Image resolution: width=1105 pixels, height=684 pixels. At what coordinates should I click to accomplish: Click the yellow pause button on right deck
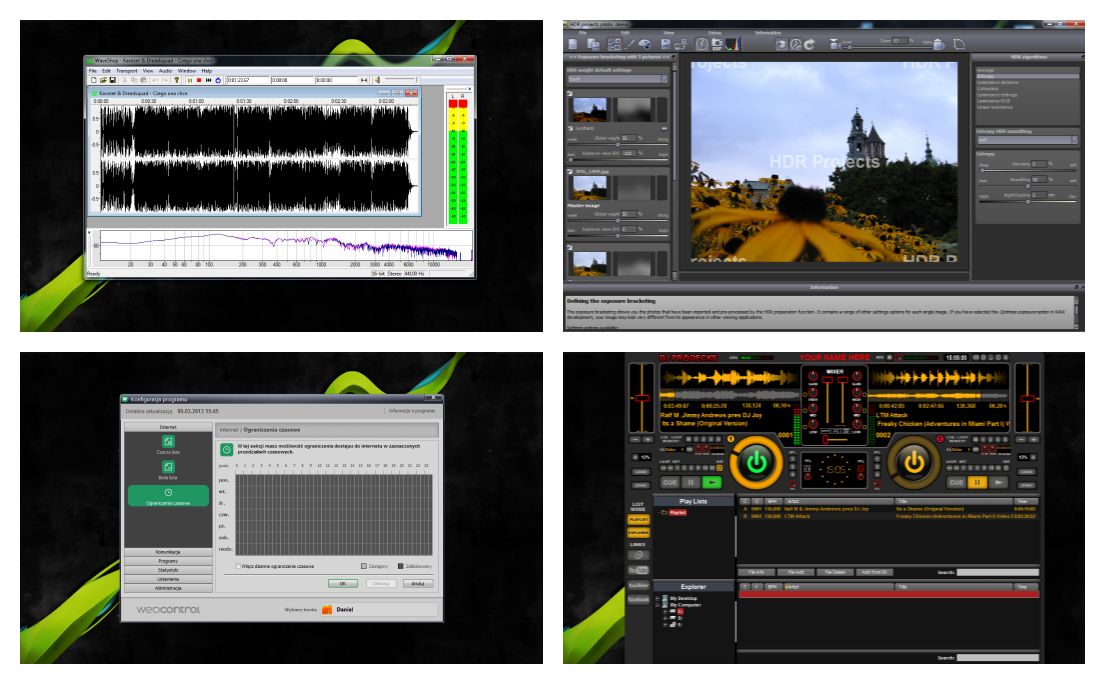977,483
